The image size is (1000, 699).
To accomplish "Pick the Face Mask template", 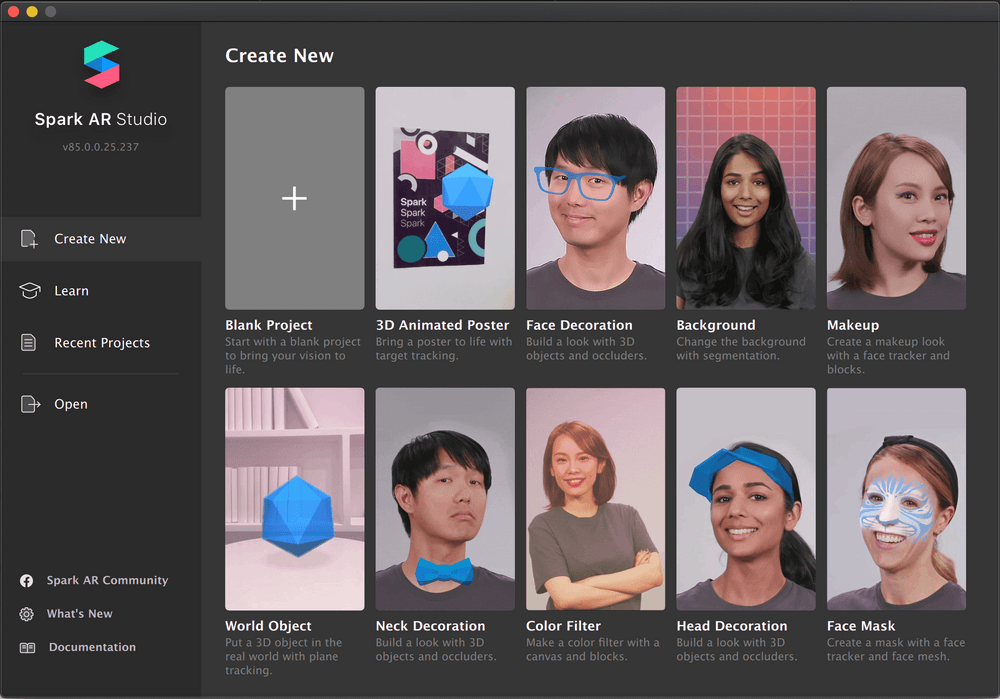I will [x=896, y=498].
